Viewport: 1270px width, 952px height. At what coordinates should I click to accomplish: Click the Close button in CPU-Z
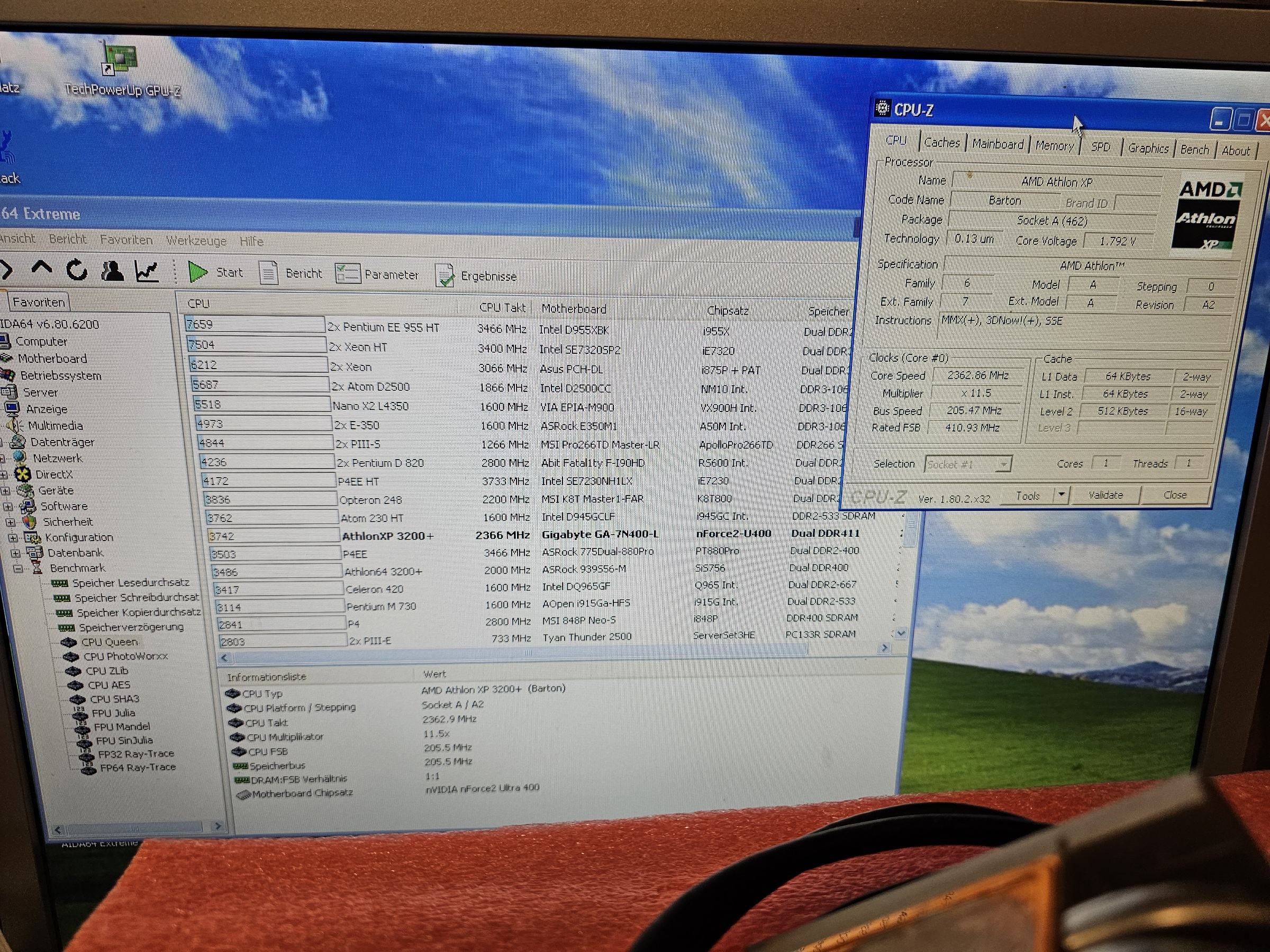[1175, 495]
